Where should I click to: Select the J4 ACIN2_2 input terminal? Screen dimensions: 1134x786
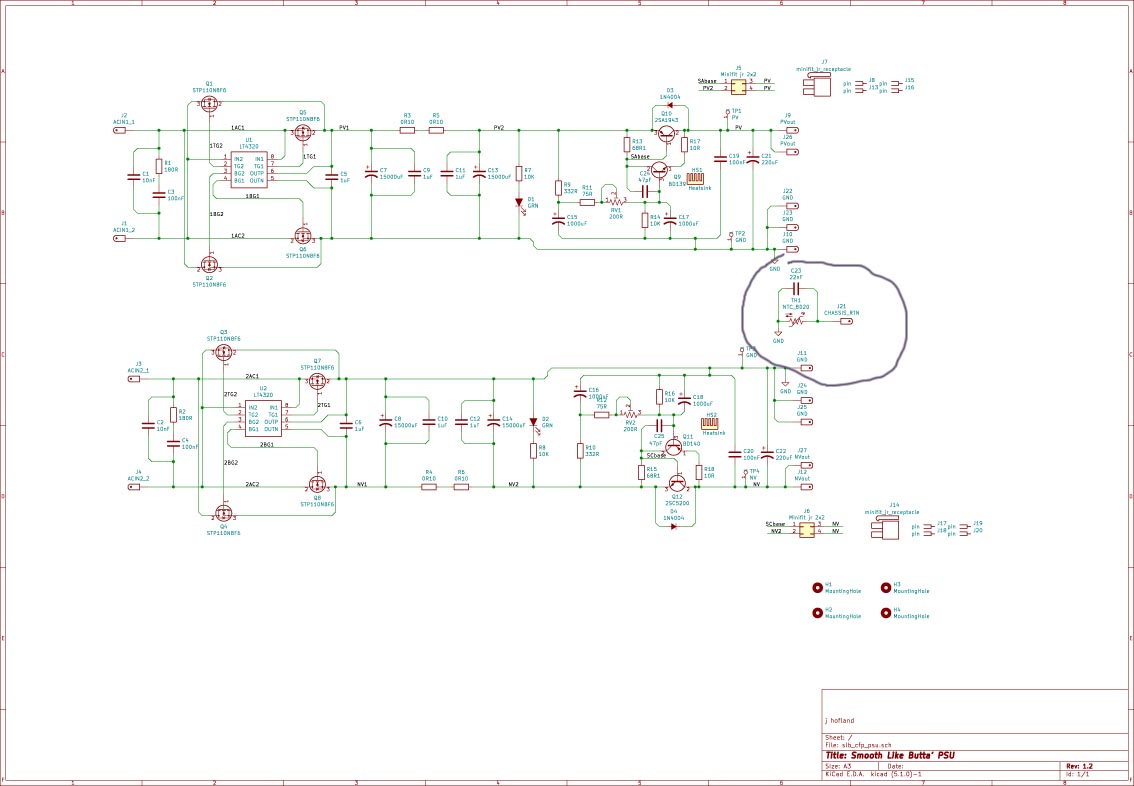point(134,487)
